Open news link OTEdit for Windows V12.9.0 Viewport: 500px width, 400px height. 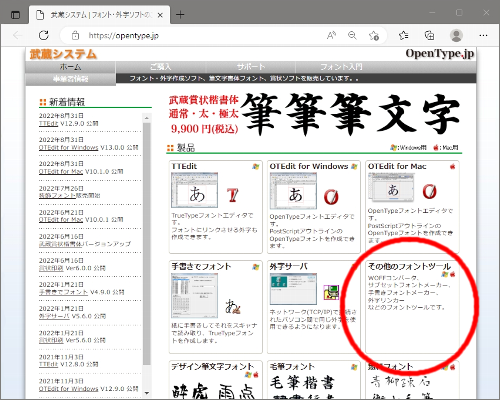pos(68,389)
